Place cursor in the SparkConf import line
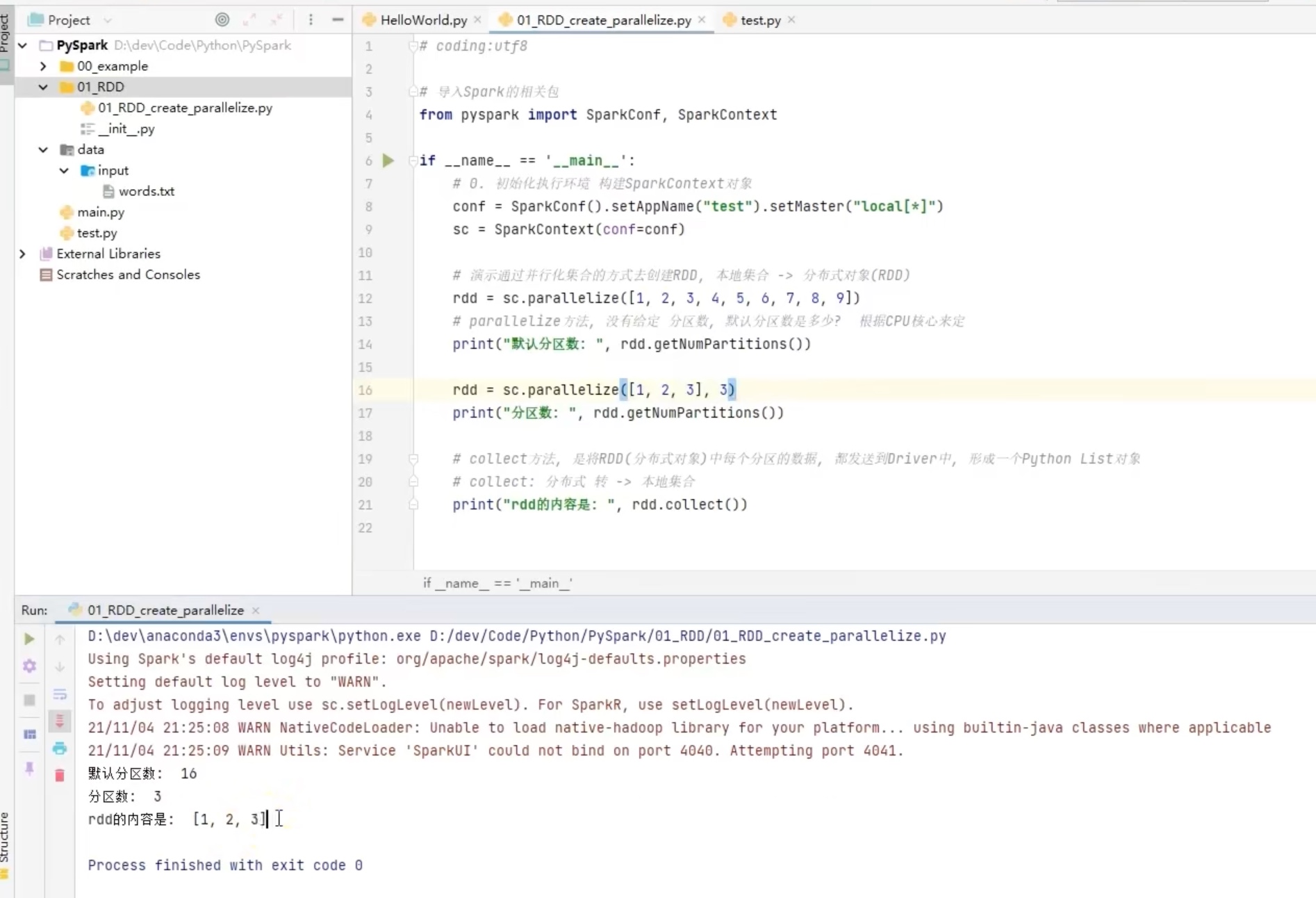 coord(598,115)
